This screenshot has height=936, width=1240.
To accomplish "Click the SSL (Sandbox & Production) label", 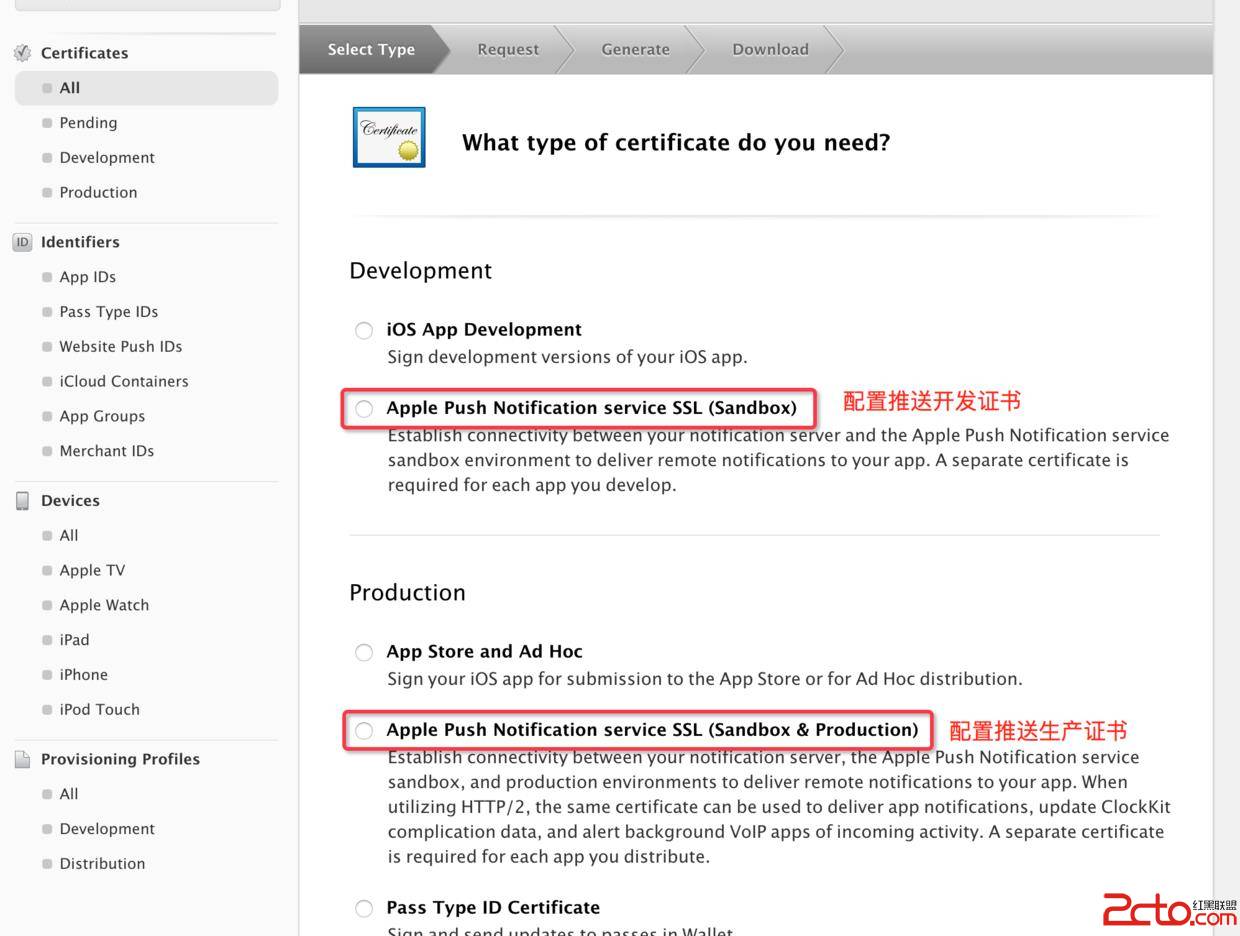I will [652, 730].
